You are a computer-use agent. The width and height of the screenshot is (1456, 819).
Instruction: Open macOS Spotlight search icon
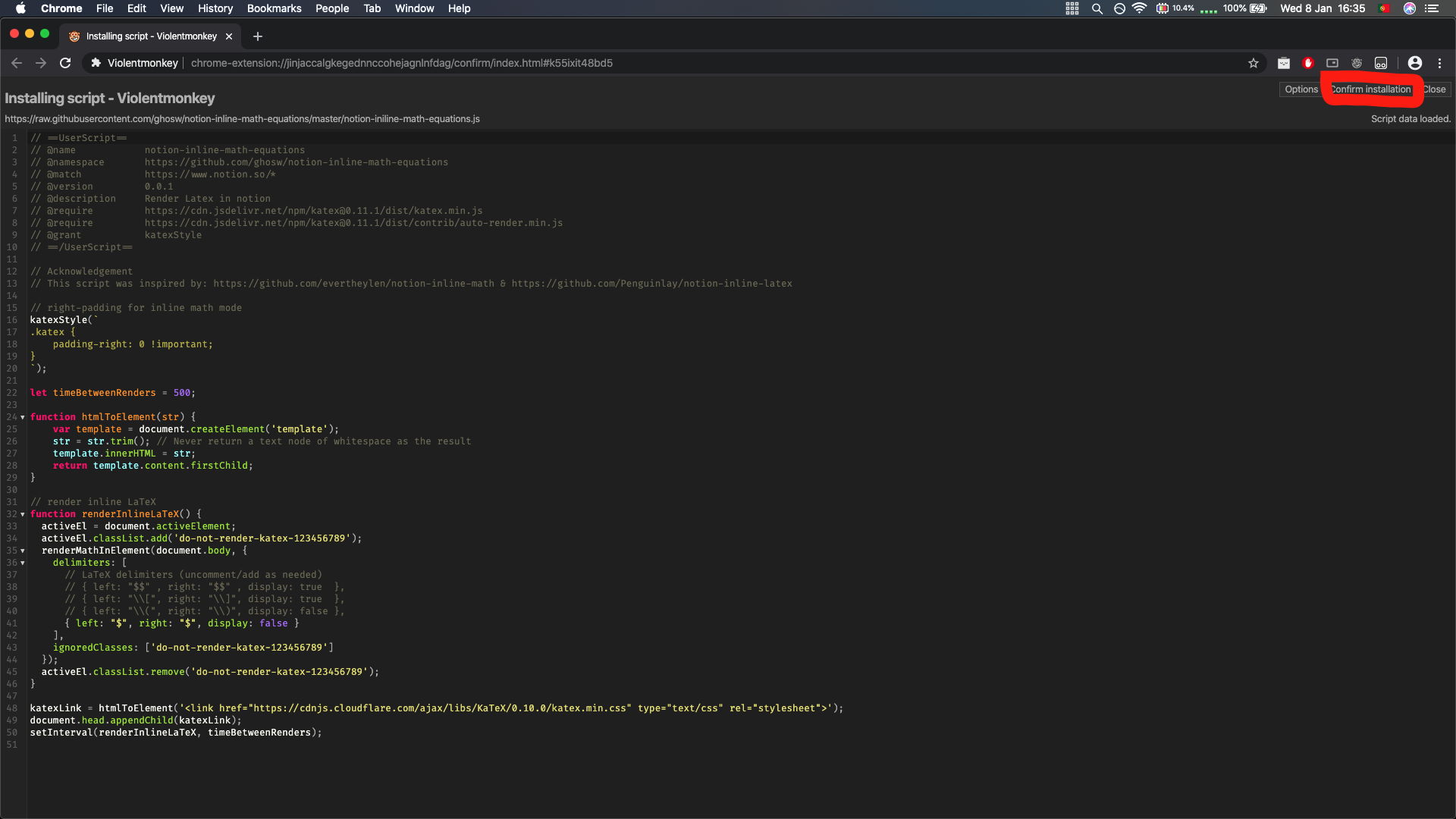click(1097, 8)
